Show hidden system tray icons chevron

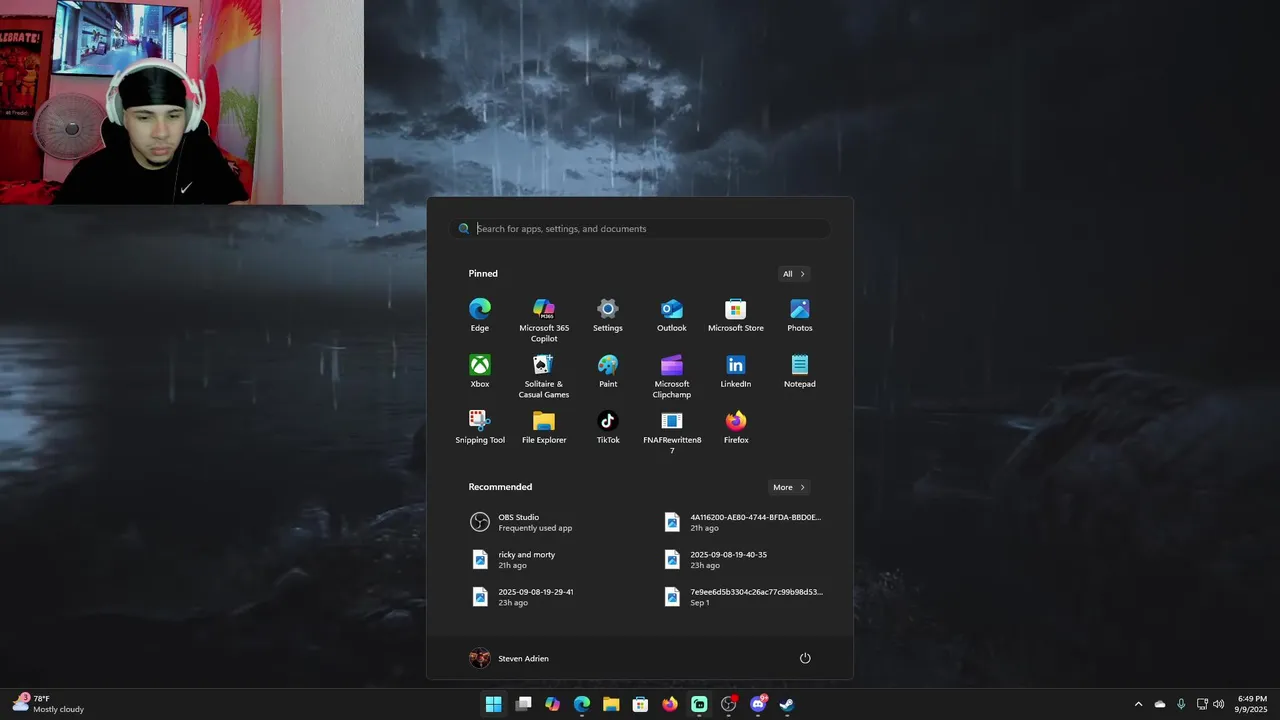point(1138,704)
